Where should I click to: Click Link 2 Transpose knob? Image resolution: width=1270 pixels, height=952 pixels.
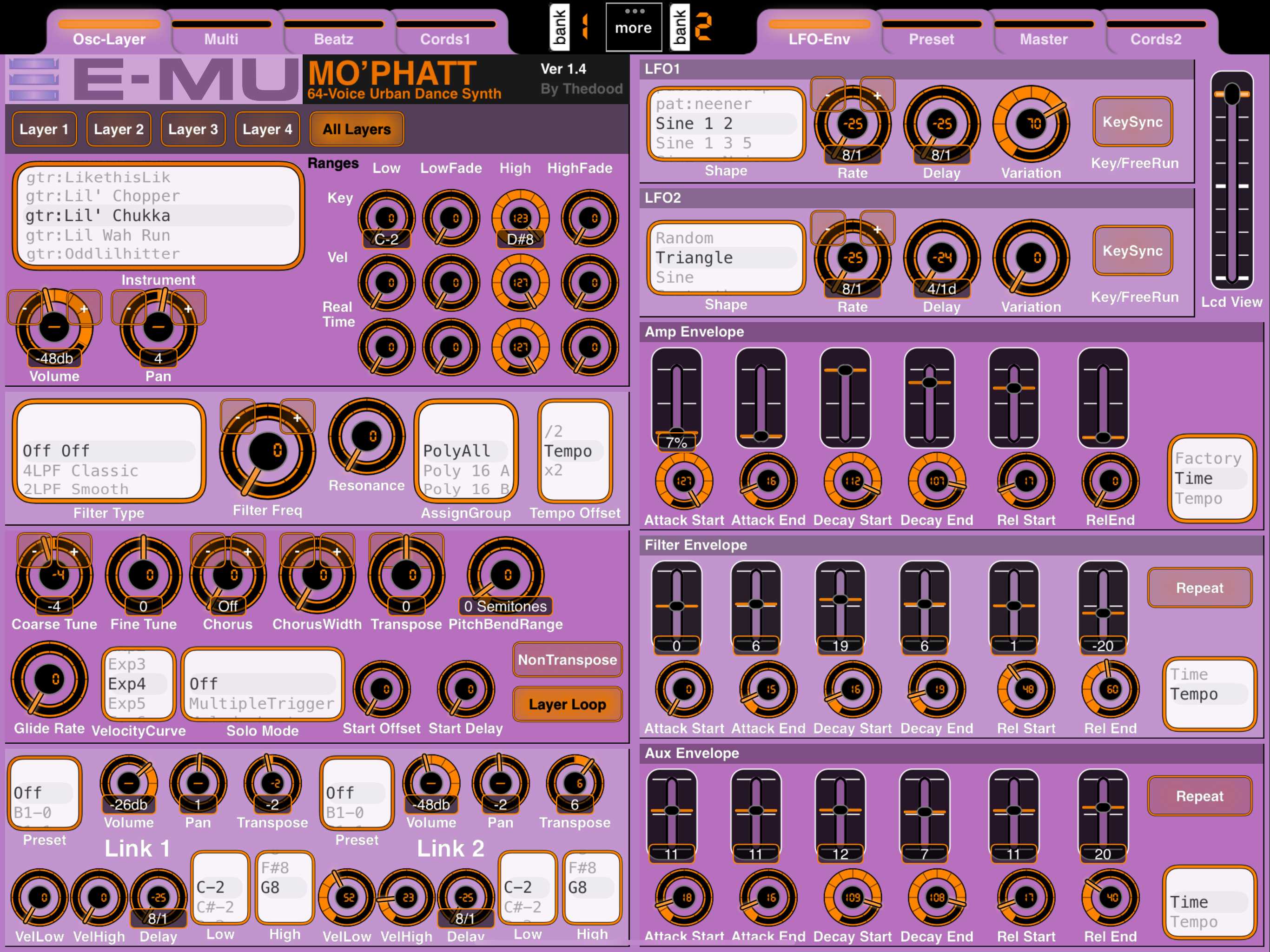point(575,783)
